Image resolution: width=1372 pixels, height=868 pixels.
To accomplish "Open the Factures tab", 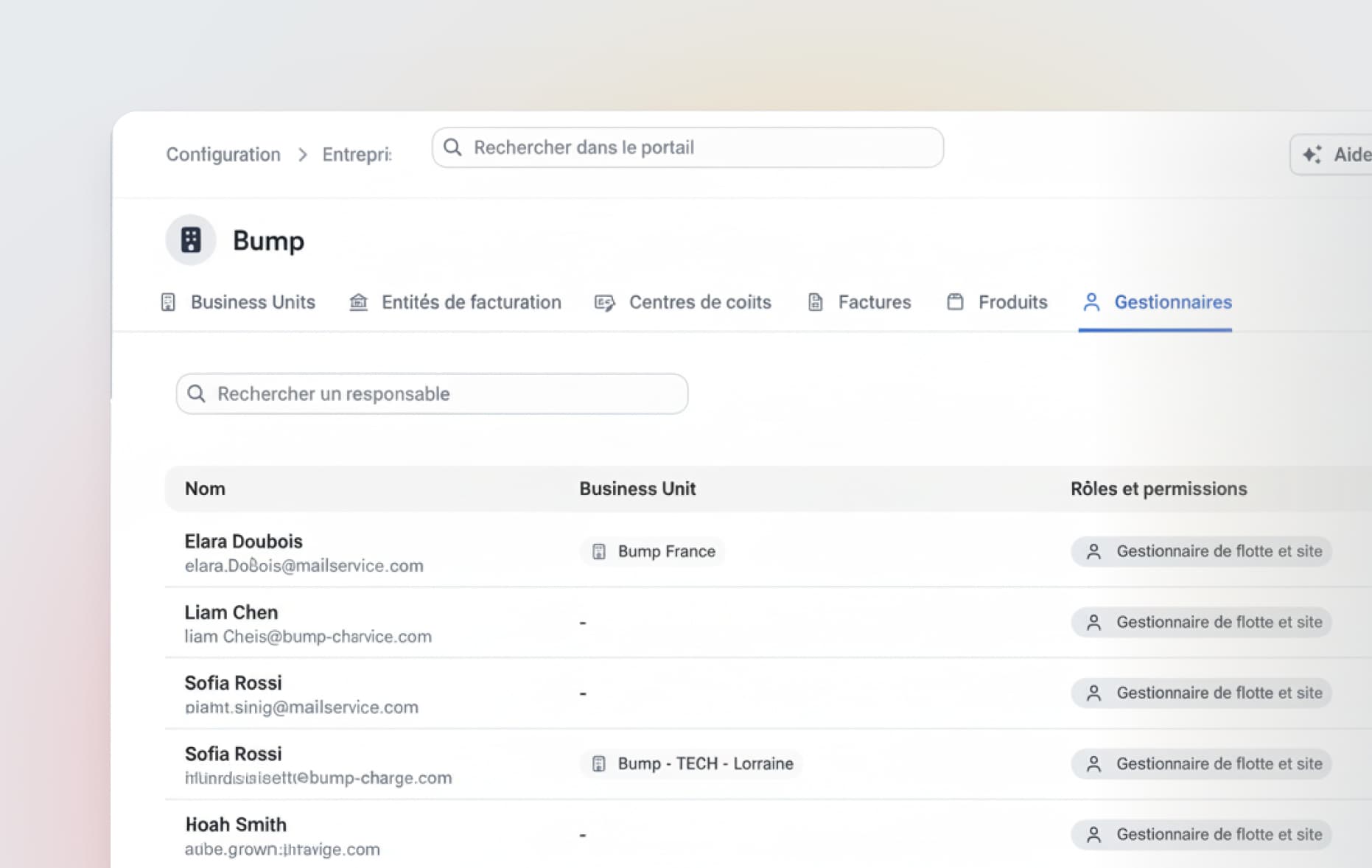I will [874, 302].
